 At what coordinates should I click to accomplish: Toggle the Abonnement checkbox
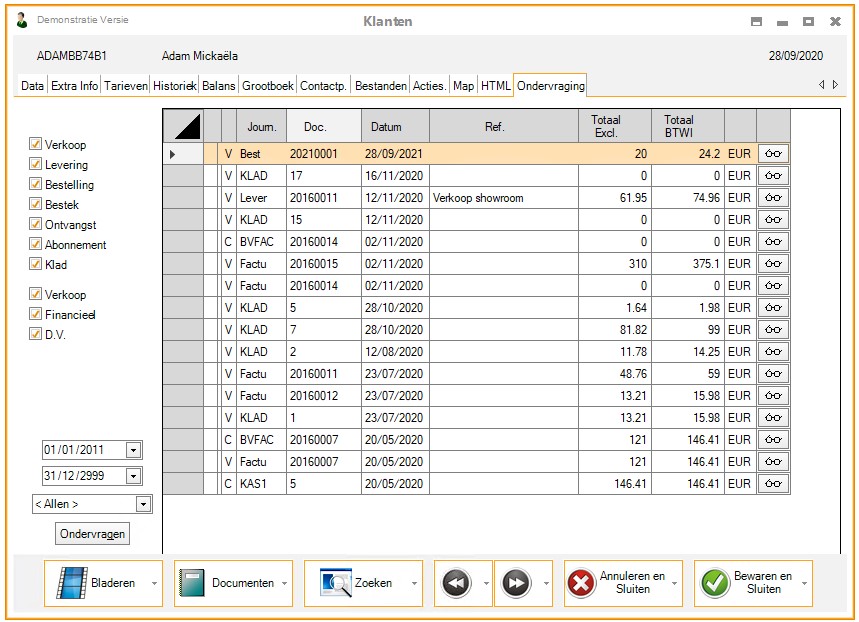(x=36, y=245)
